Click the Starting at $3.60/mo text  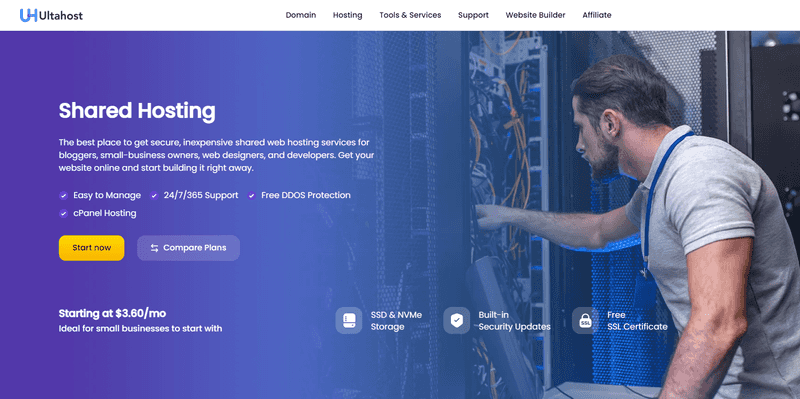click(112, 313)
